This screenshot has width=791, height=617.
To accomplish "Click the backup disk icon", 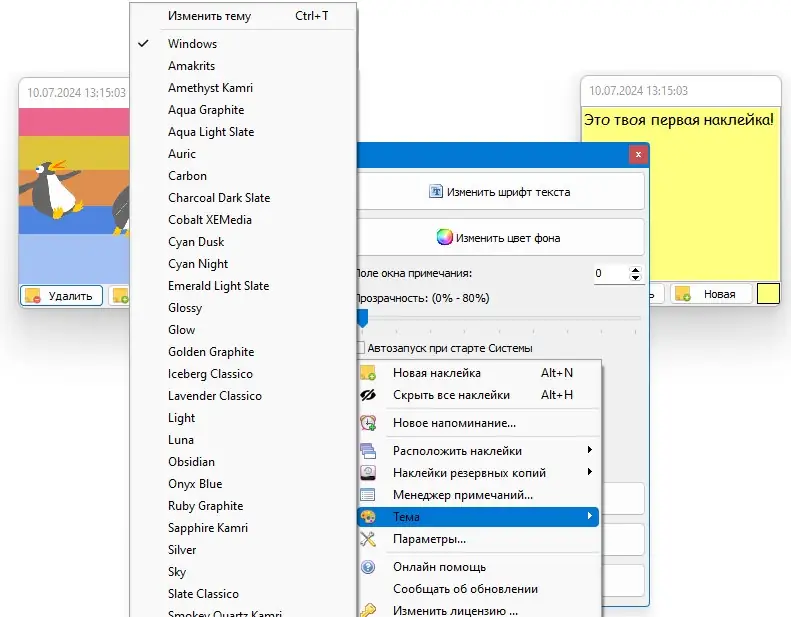I will pos(368,473).
